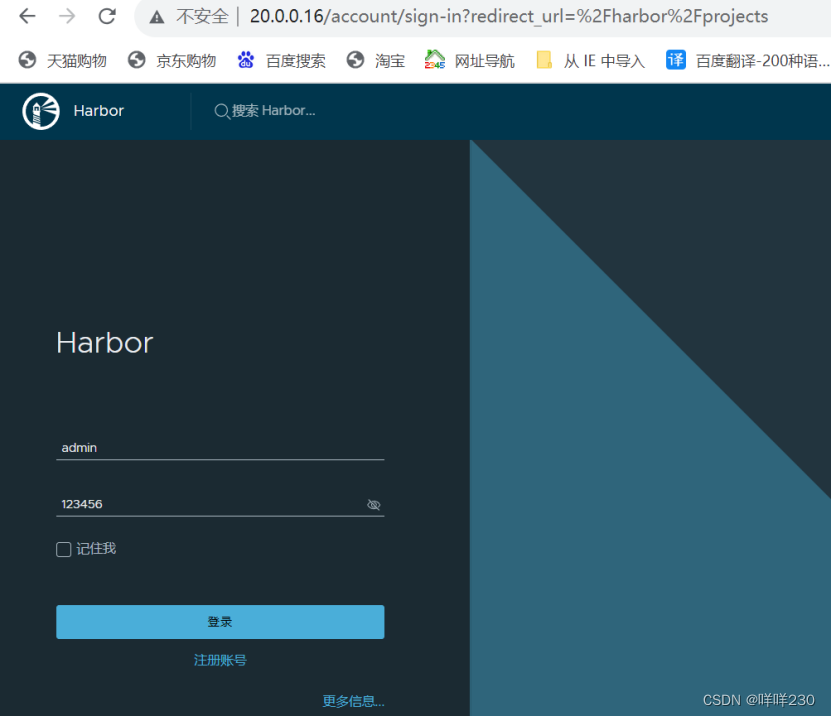Viewport: 831px width, 717px height.
Task: Click the address bar URL
Action: tap(509, 16)
